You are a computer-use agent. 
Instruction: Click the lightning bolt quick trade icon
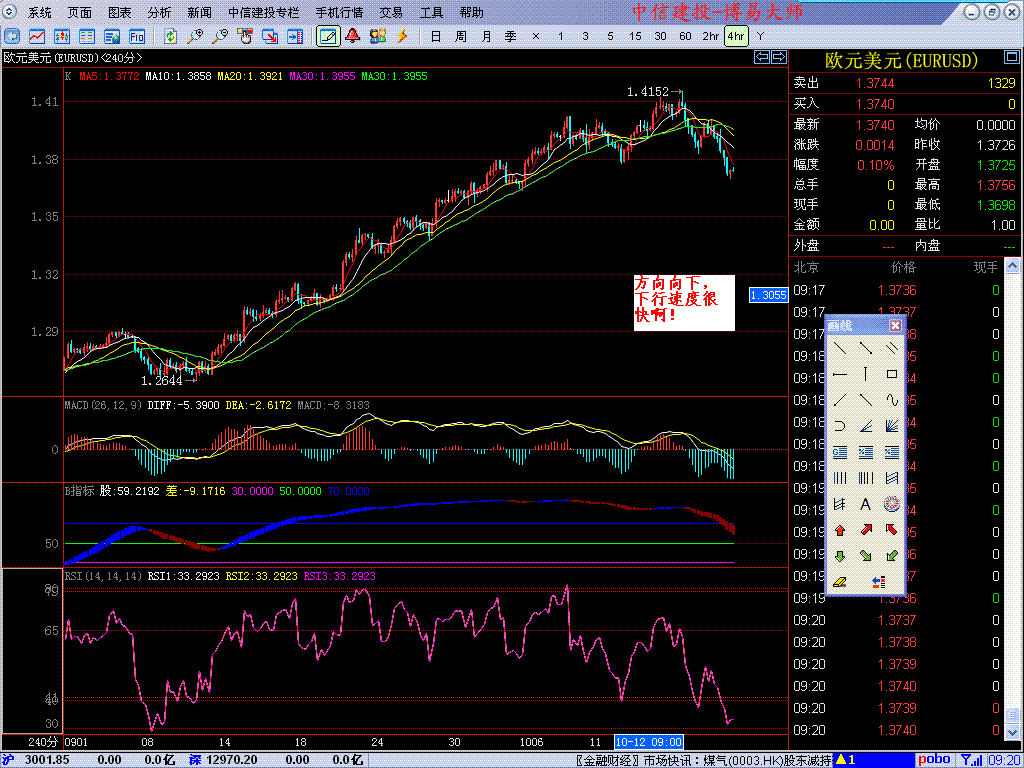403,36
